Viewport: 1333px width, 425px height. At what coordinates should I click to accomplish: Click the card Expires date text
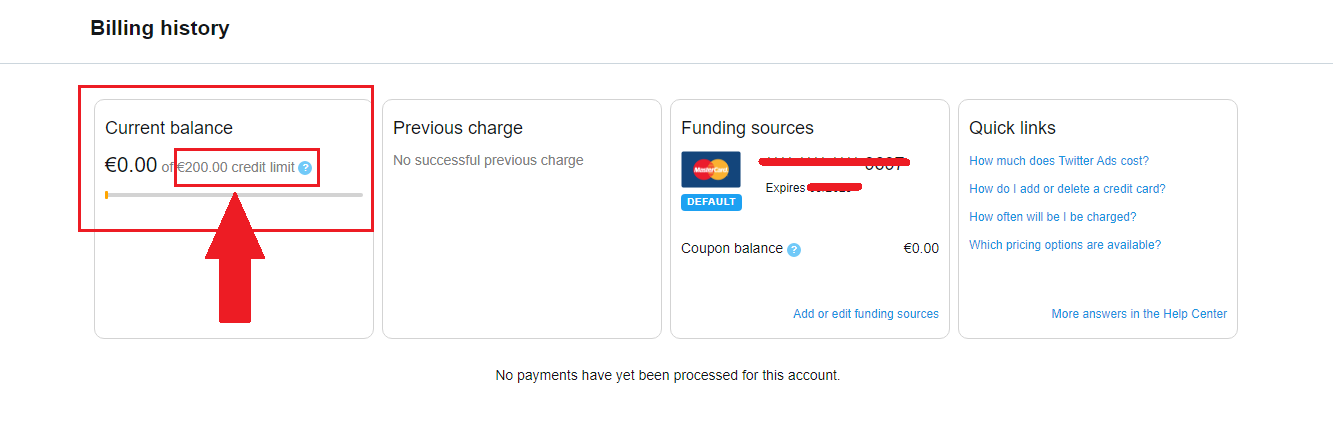tap(813, 188)
